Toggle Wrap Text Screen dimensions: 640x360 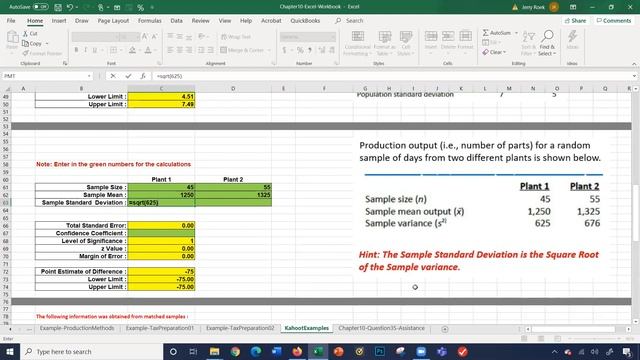[x=236, y=37]
